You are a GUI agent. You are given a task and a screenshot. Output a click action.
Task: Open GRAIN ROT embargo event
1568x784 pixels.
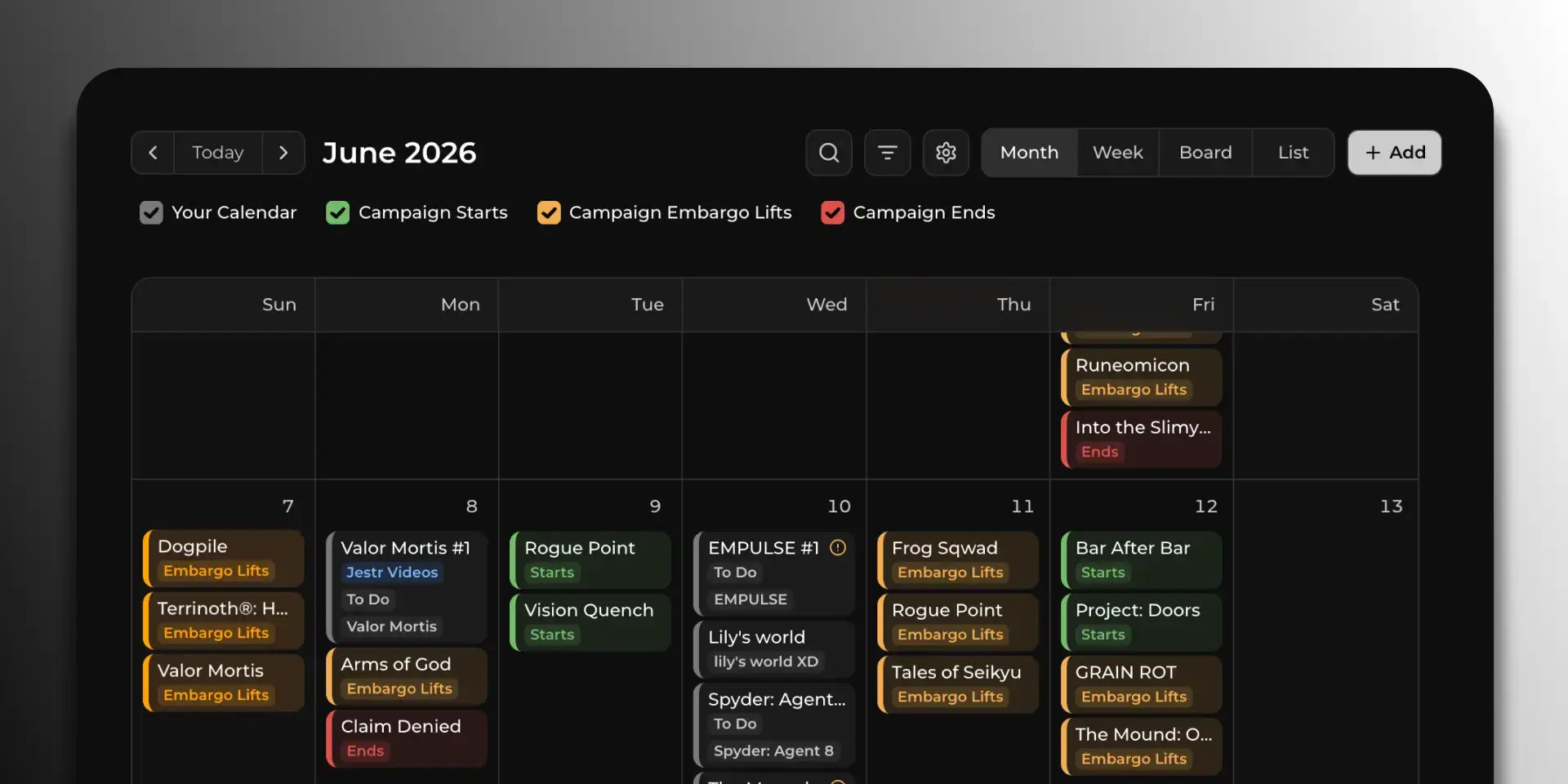[1141, 684]
